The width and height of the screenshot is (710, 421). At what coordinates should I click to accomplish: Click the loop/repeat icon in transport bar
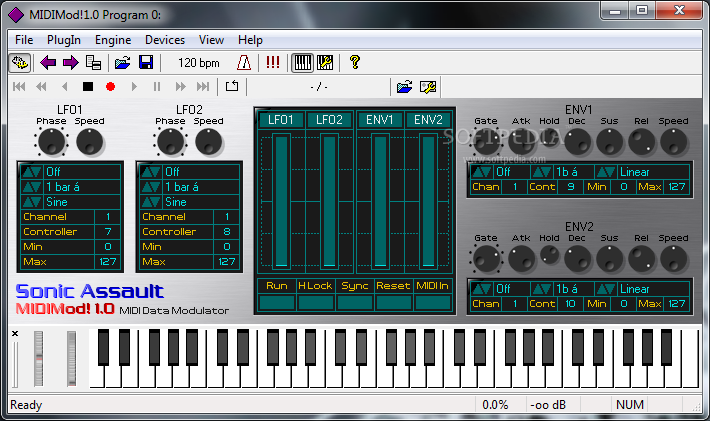click(x=232, y=86)
